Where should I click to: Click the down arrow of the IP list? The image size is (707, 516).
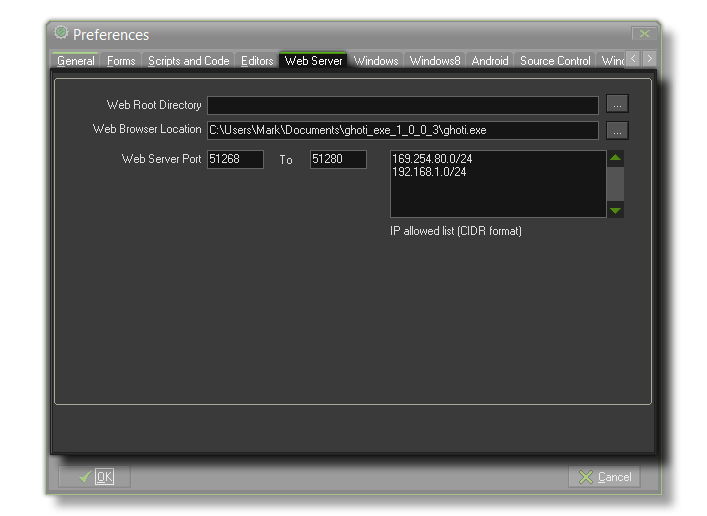pyautogui.click(x=616, y=210)
